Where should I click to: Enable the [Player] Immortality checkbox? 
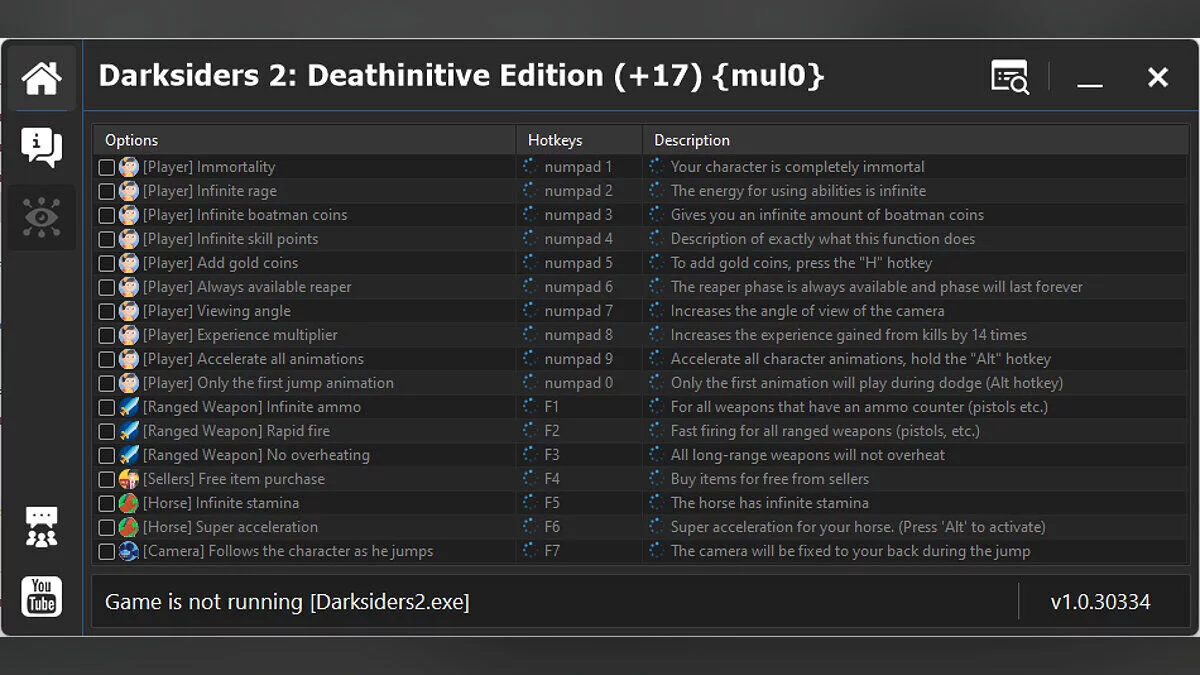tap(106, 166)
